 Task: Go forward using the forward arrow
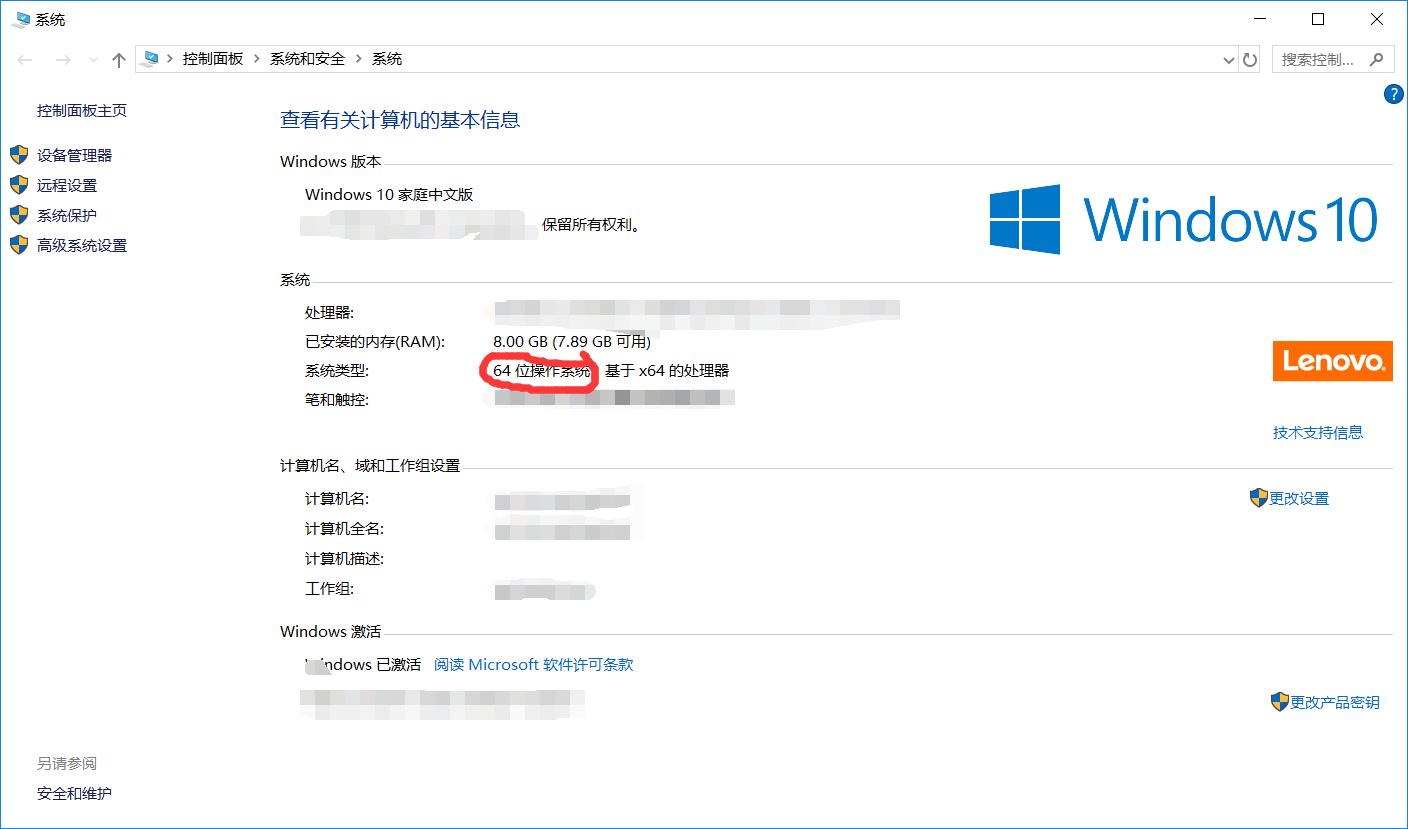(x=63, y=60)
